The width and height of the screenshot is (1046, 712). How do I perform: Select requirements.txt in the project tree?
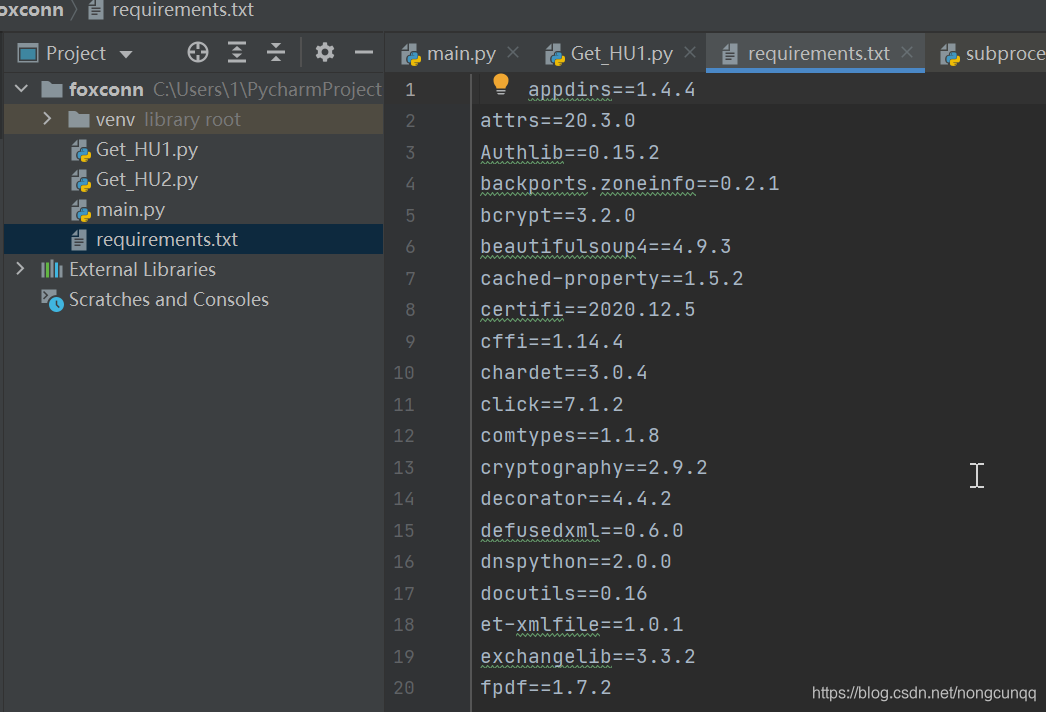167,240
